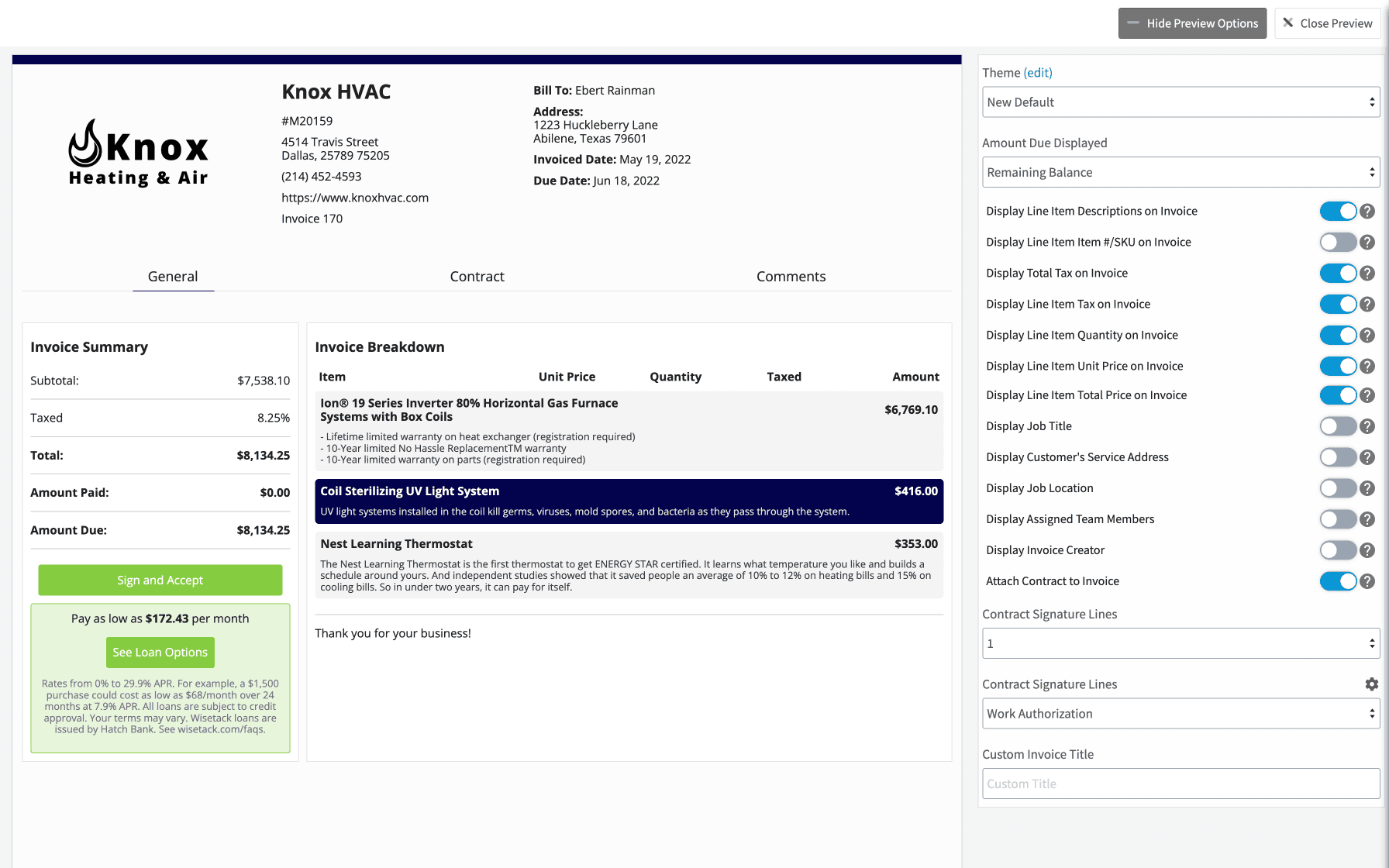Image resolution: width=1389 pixels, height=868 pixels.
Task: Open the Amount Due Displayed dropdown
Action: pyautogui.click(x=1180, y=172)
